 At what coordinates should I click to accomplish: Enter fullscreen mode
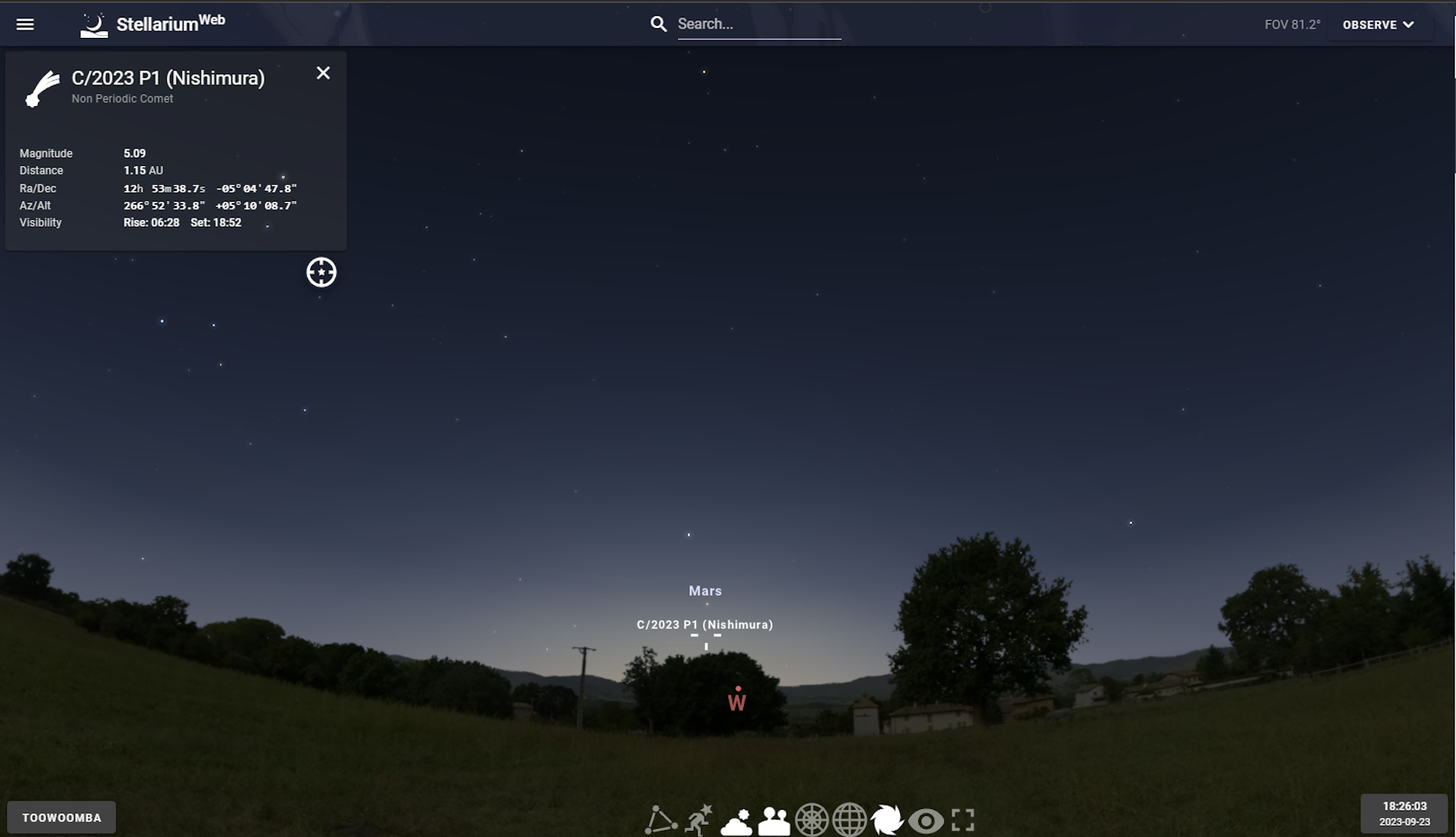pyautogui.click(x=963, y=820)
